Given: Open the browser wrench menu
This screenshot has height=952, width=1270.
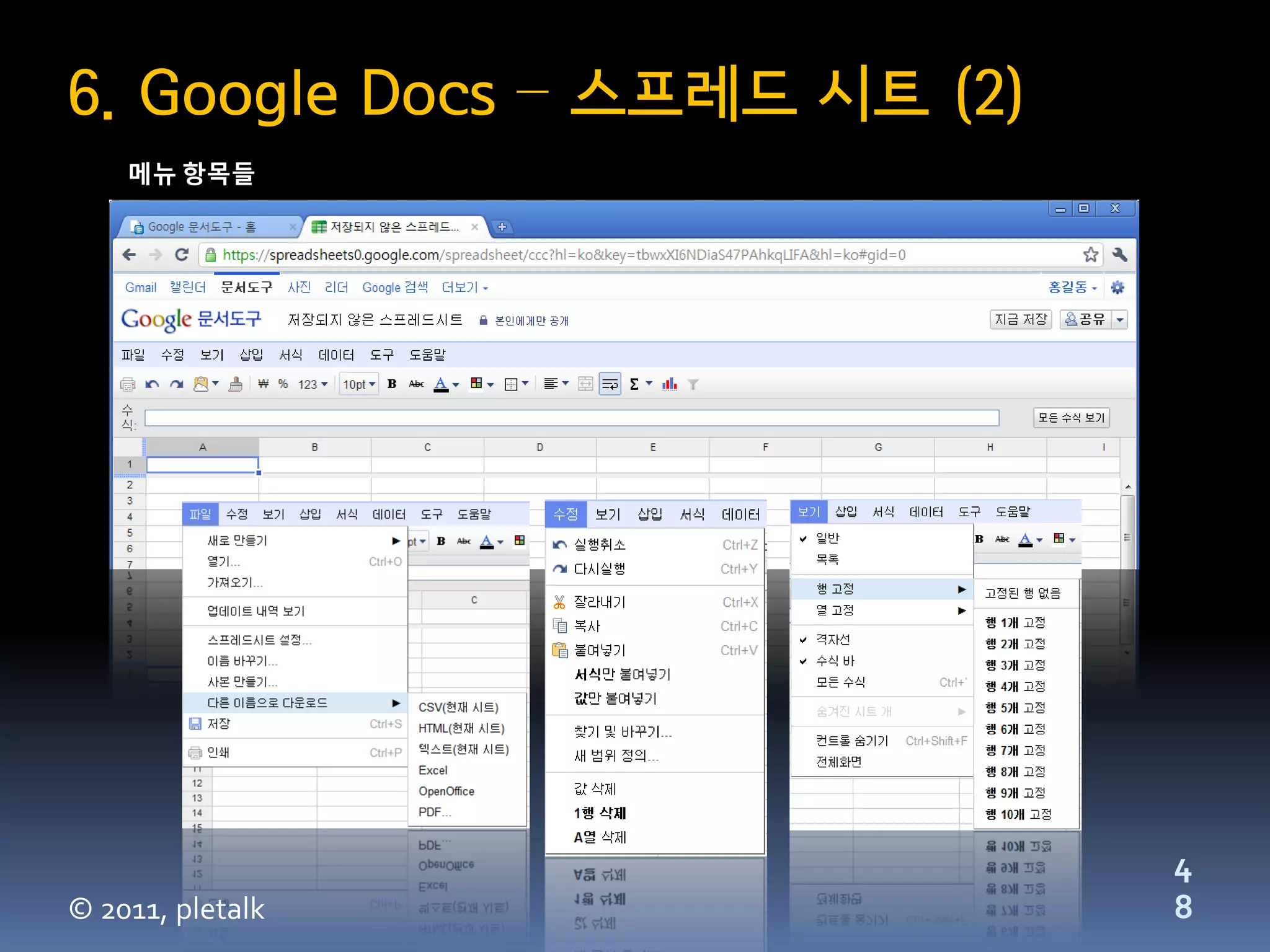Looking at the screenshot, I should click(1119, 255).
